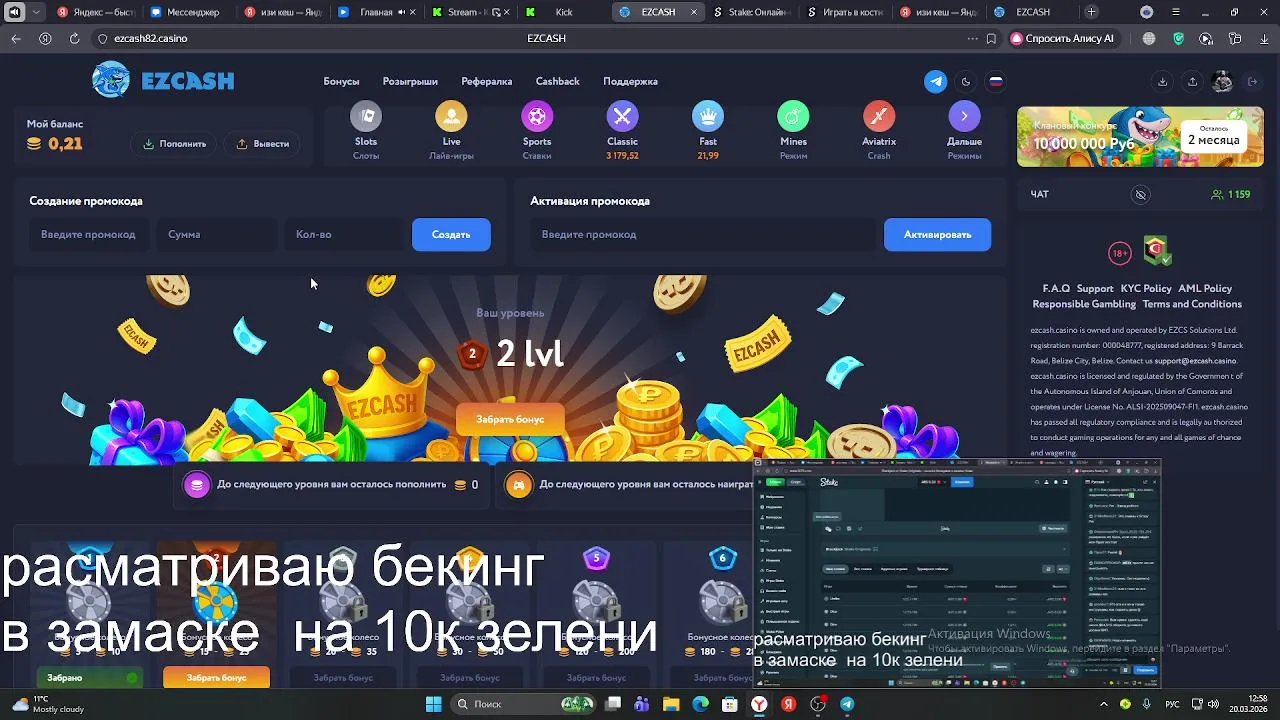Switch to the Kick browser tab
The image size is (1280, 720).
563,12
